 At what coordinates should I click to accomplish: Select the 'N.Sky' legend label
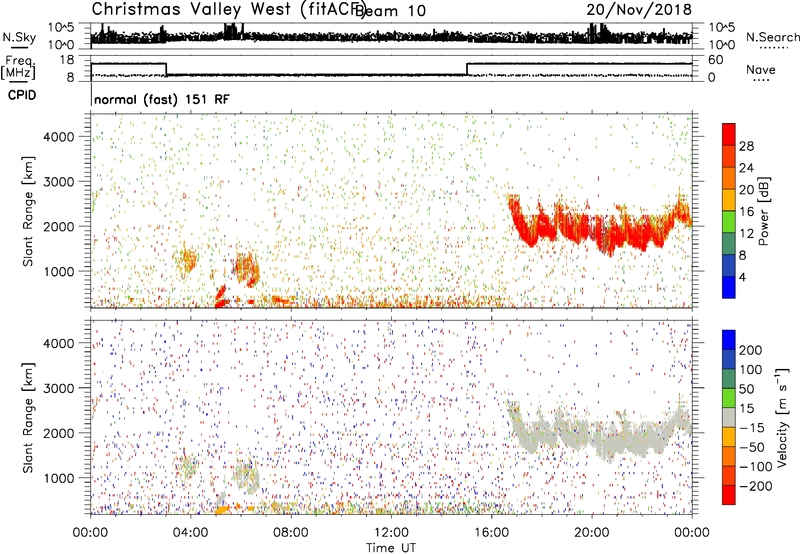coord(19,37)
